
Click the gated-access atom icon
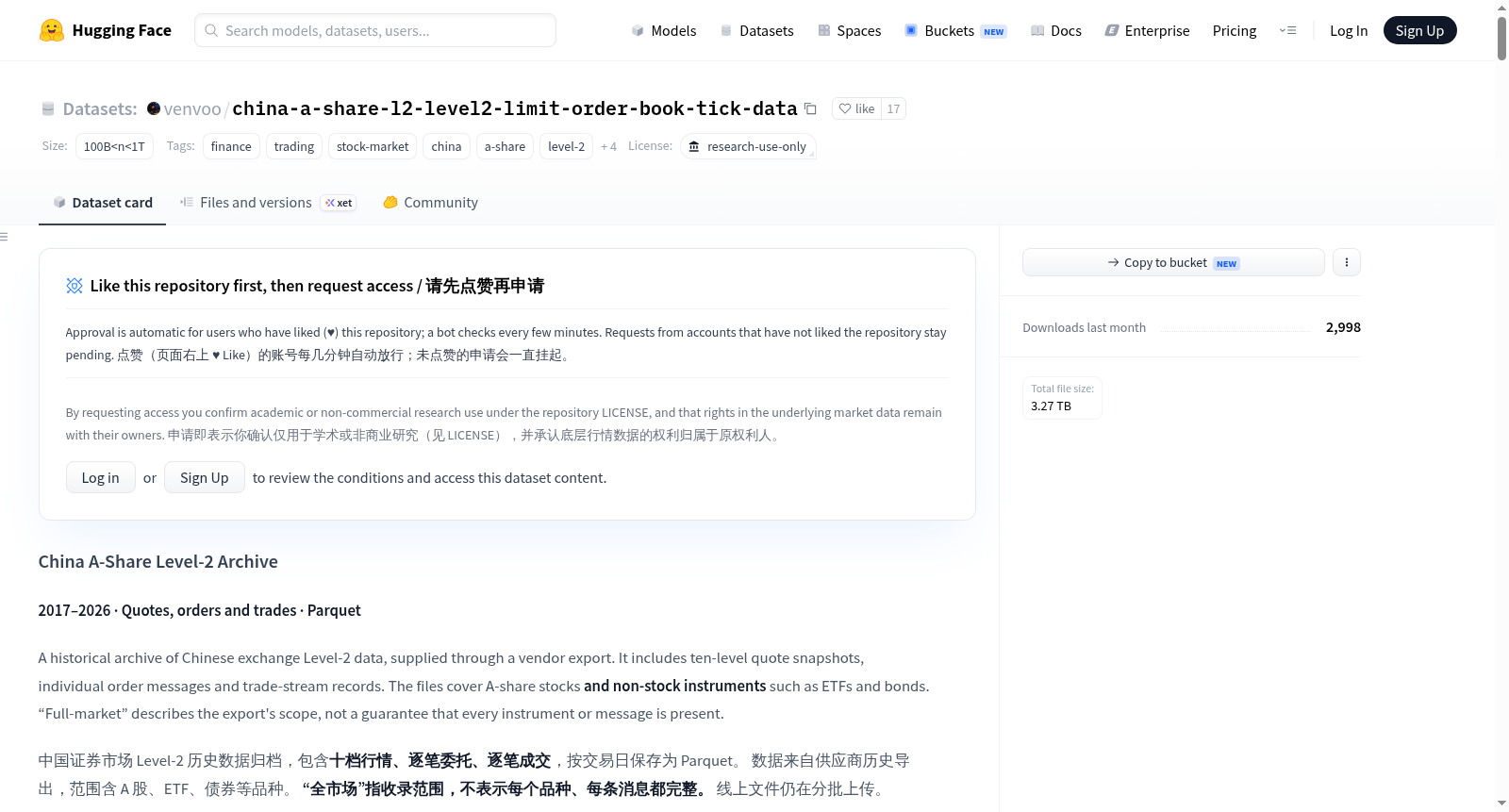pyautogui.click(x=75, y=286)
